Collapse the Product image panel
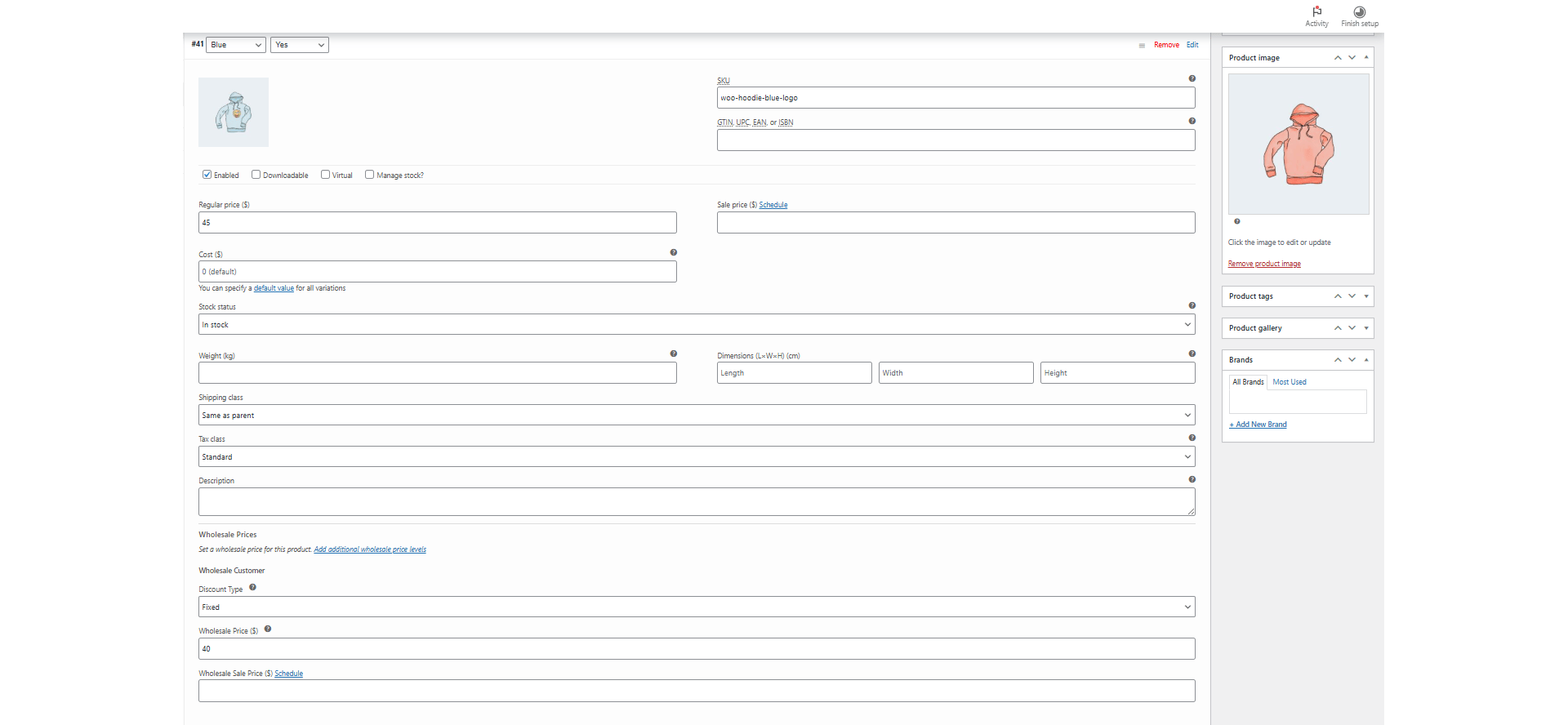Viewport: 1568px width, 725px height. [1366, 58]
